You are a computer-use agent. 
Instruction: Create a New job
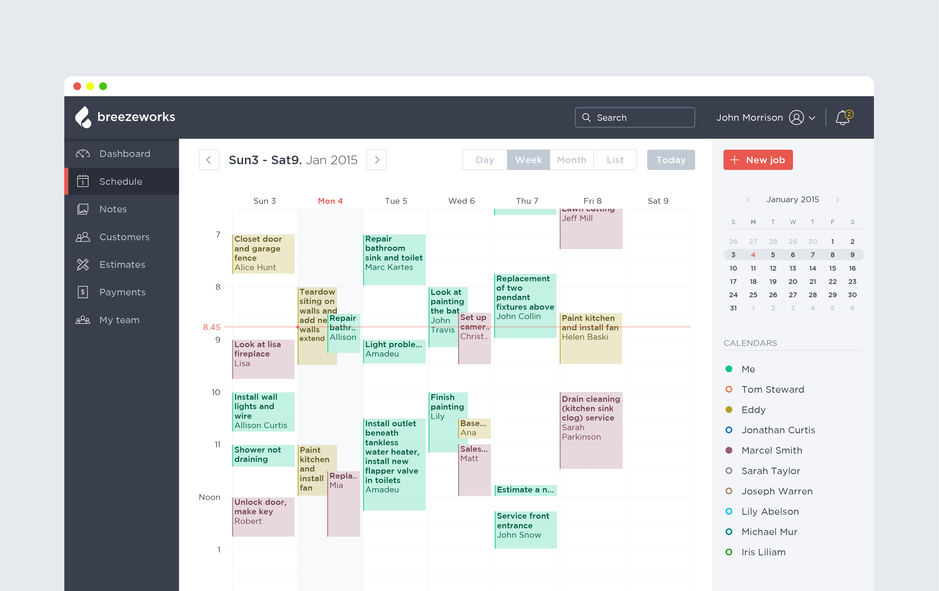pyautogui.click(x=758, y=160)
